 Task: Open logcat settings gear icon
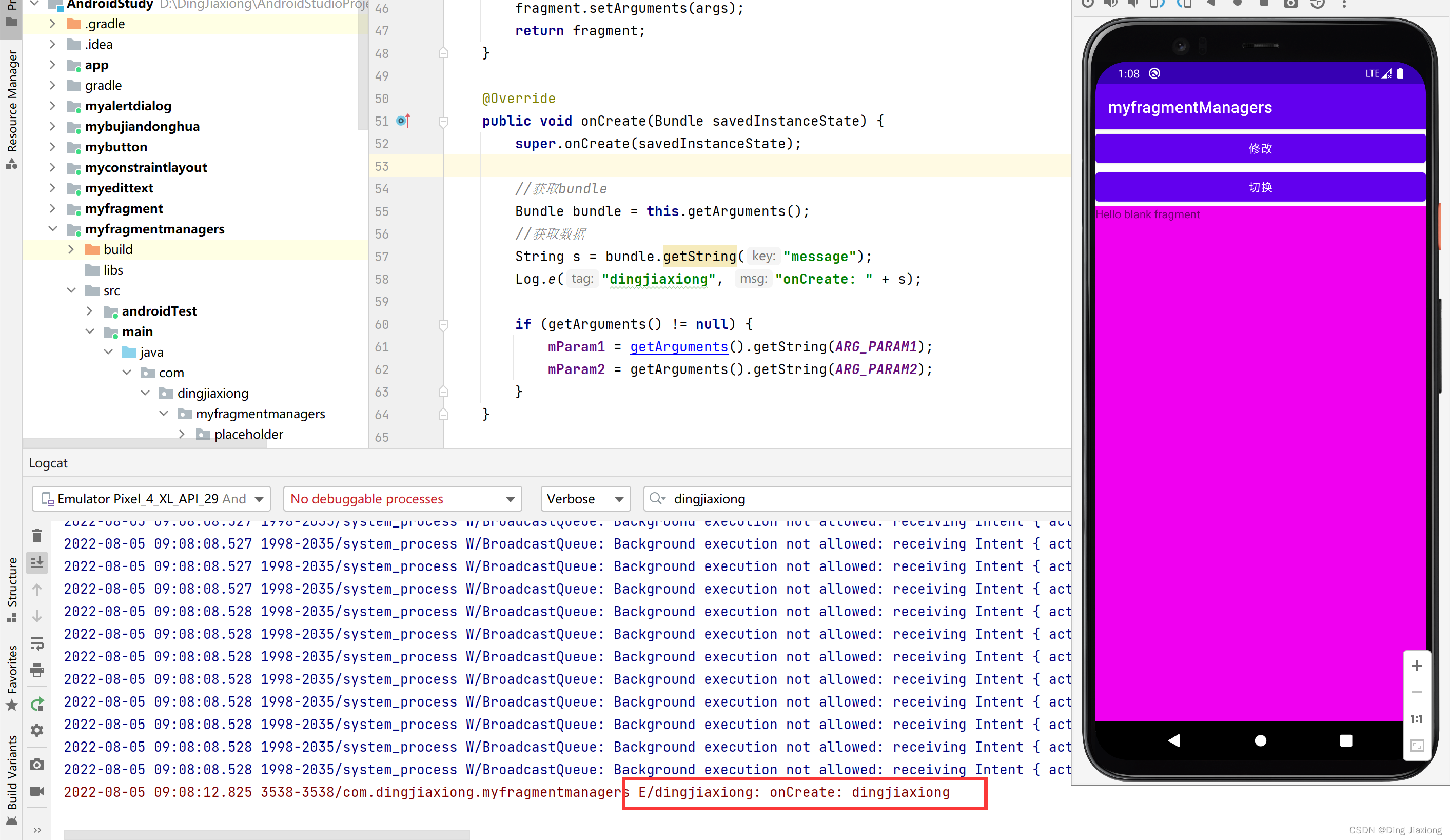37,730
